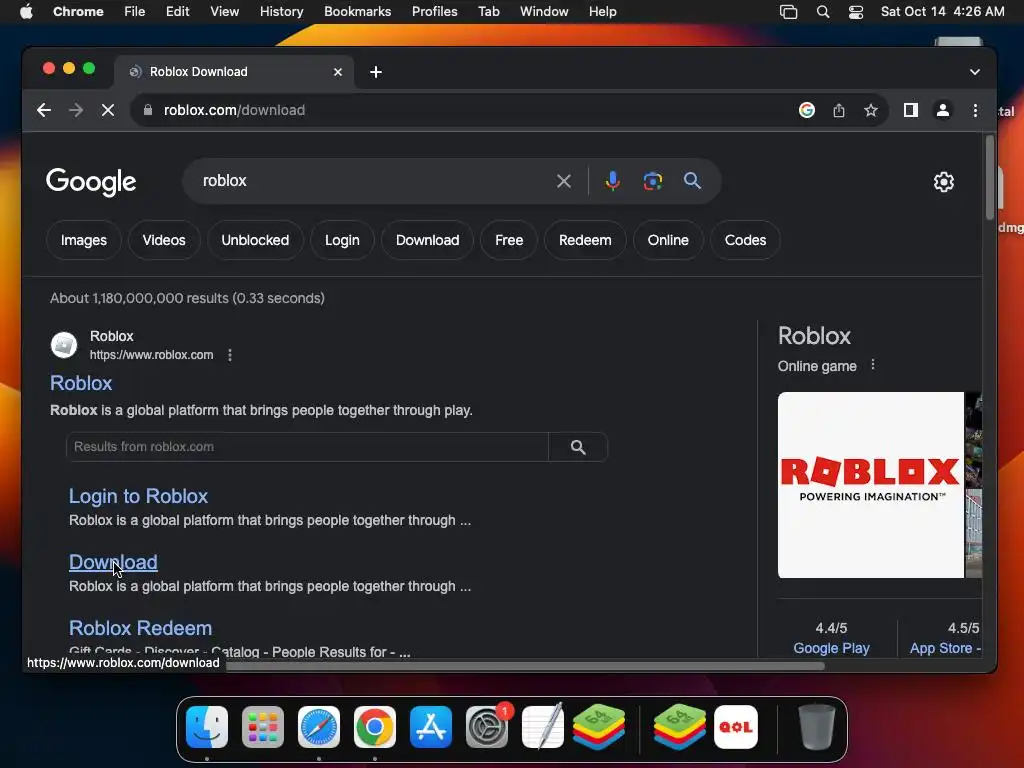Open the main Roblox result title link
1024x768 pixels.
click(81, 383)
